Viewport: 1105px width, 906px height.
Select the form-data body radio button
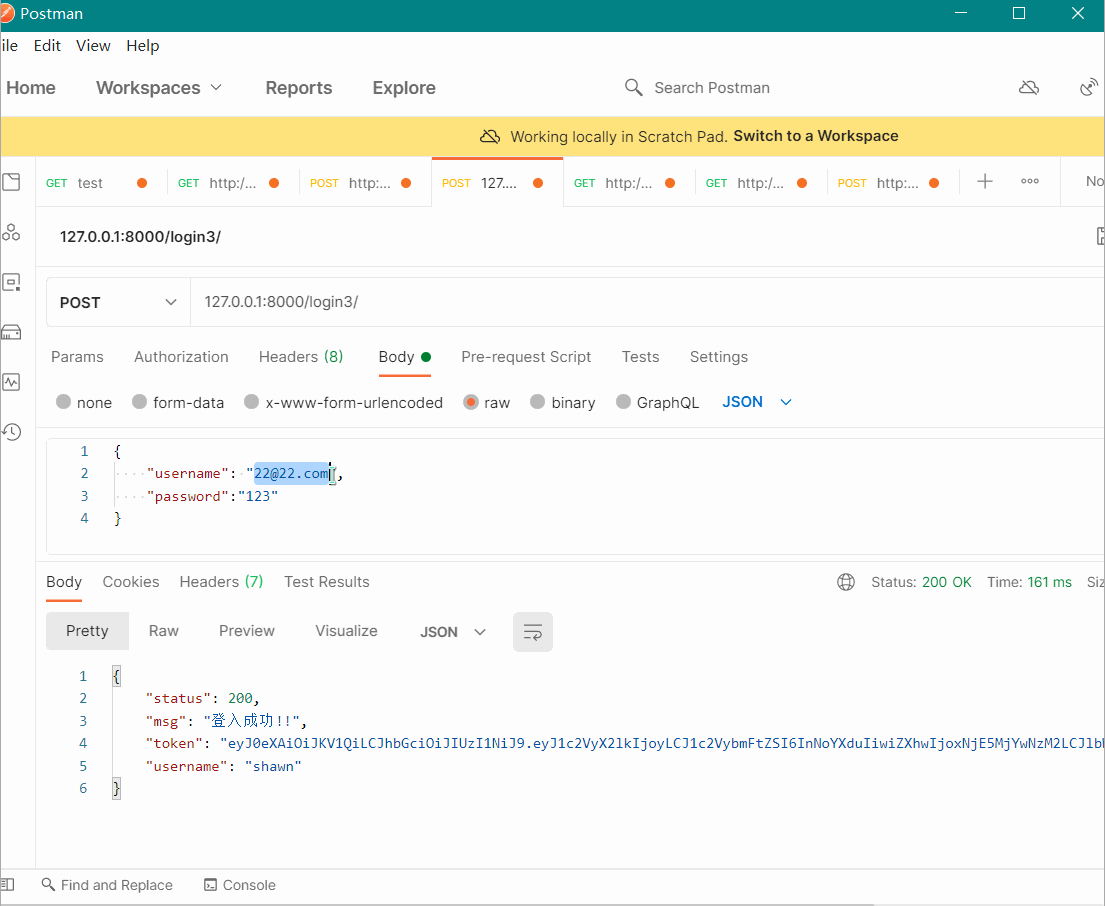140,402
